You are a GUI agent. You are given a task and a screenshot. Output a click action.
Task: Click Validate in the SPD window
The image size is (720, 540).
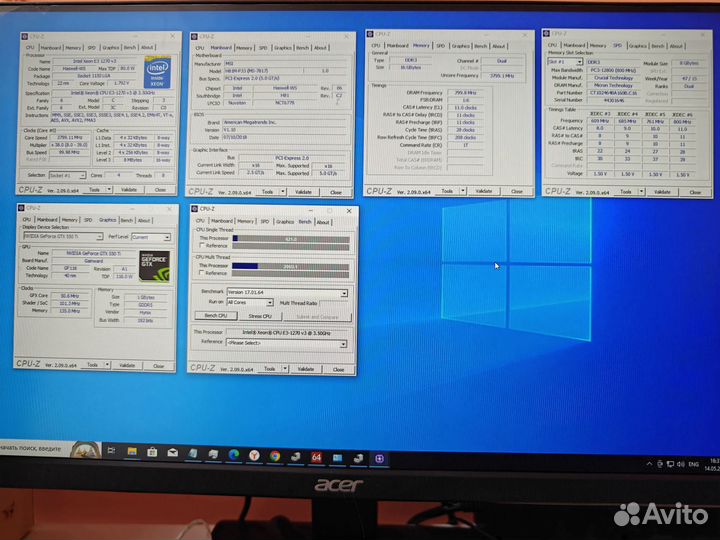coord(662,191)
